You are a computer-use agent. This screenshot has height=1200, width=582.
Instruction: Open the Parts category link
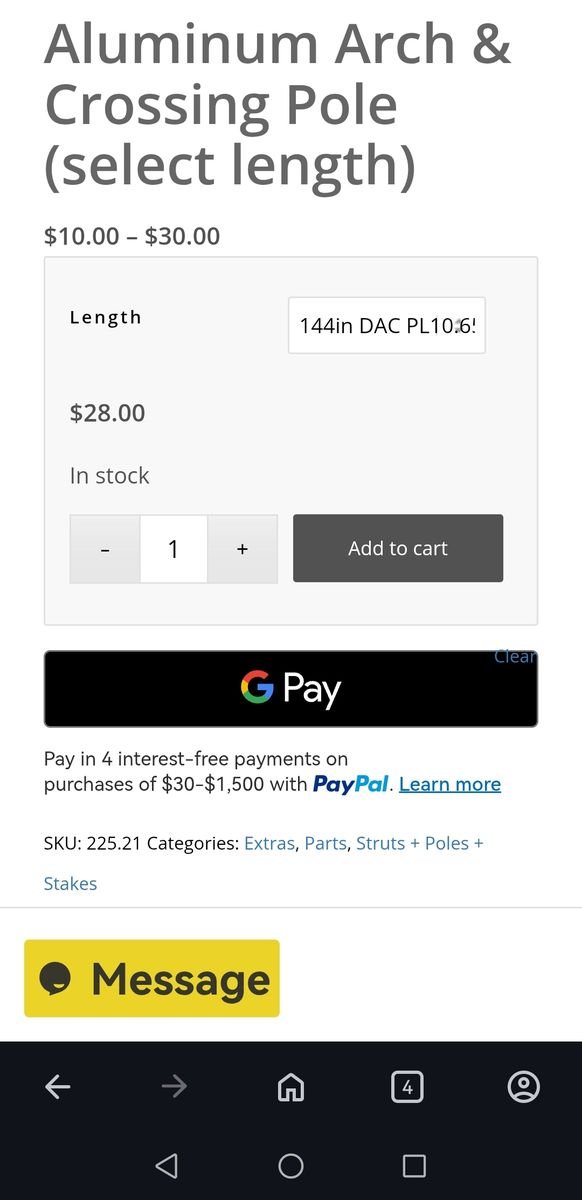tap(327, 843)
